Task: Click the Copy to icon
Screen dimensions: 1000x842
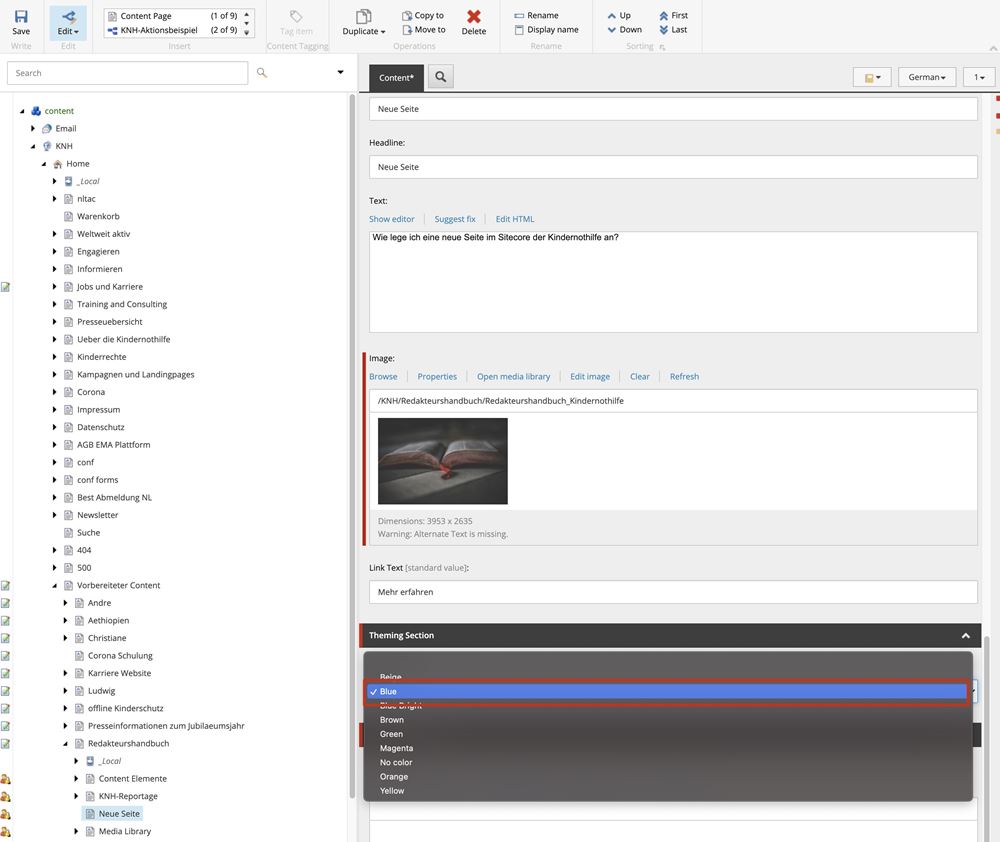Action: coord(408,16)
